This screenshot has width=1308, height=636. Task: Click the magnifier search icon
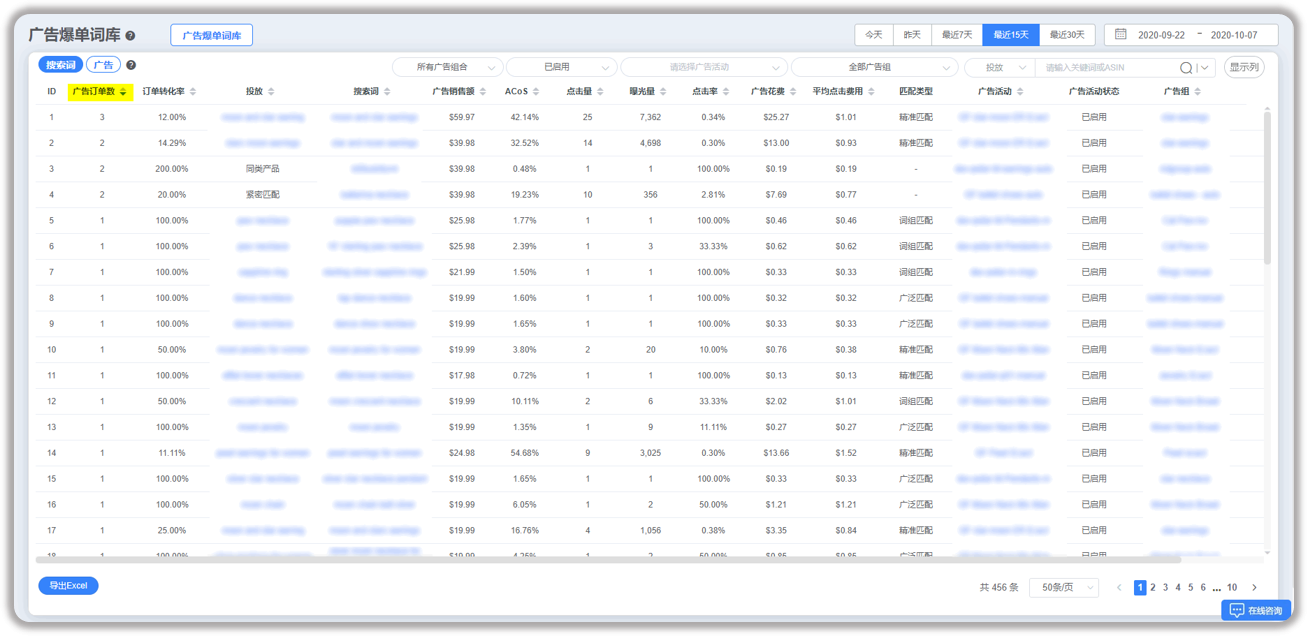pos(1186,68)
